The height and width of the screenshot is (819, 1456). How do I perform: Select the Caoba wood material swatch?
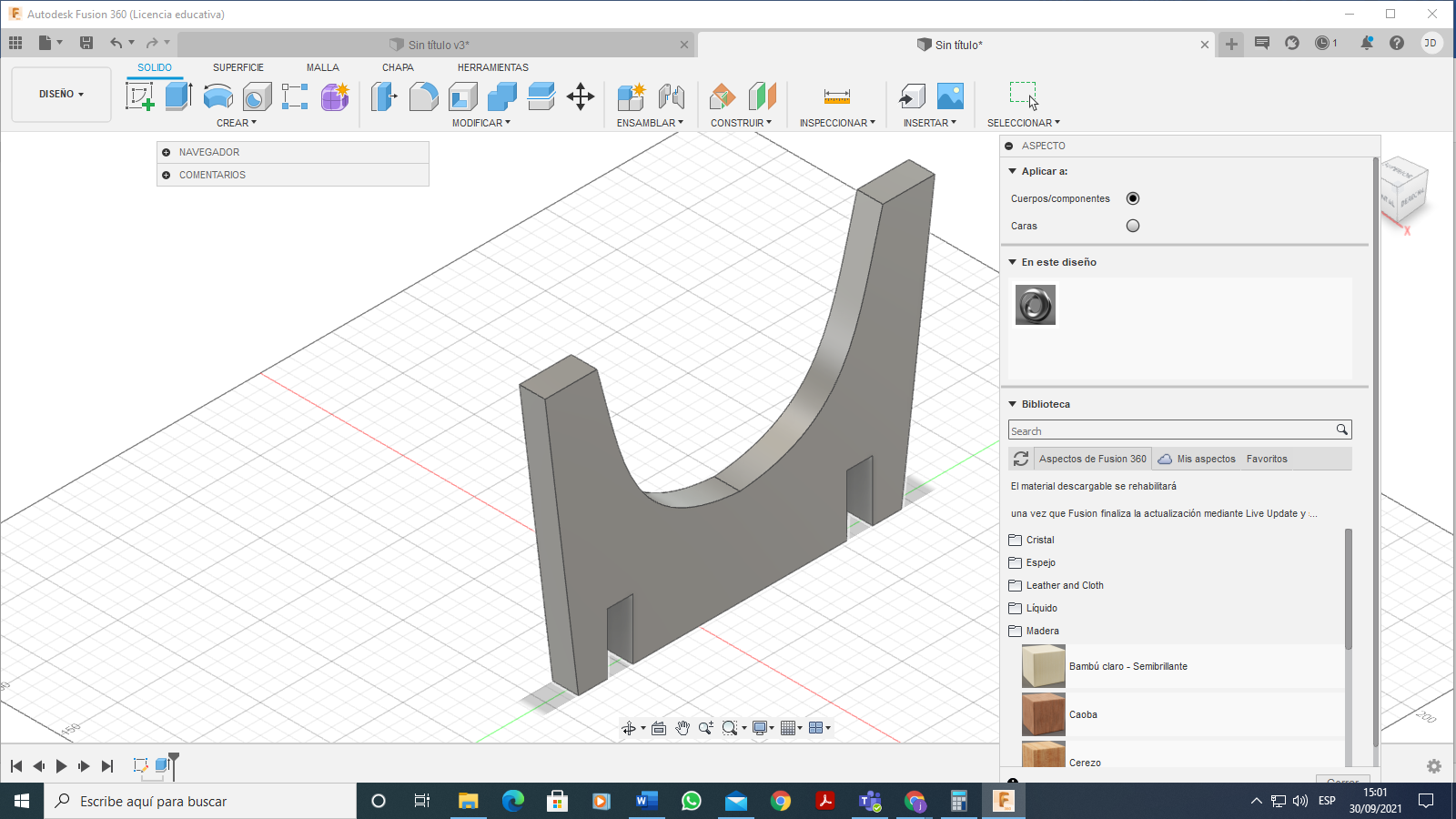1043,714
